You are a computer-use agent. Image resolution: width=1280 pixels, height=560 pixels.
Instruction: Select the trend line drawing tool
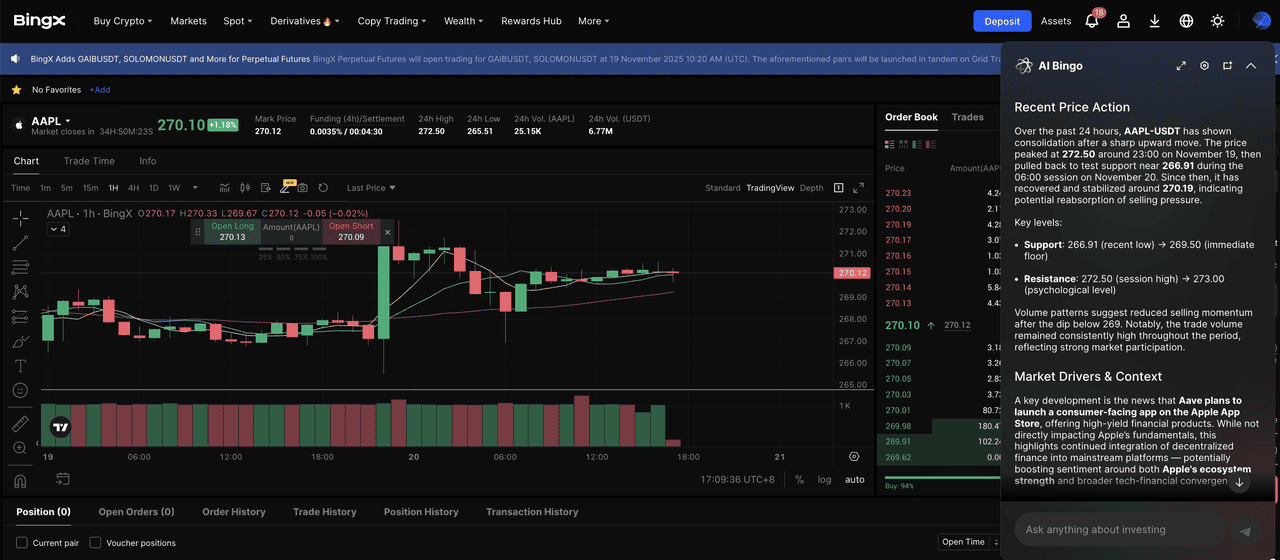(20, 243)
